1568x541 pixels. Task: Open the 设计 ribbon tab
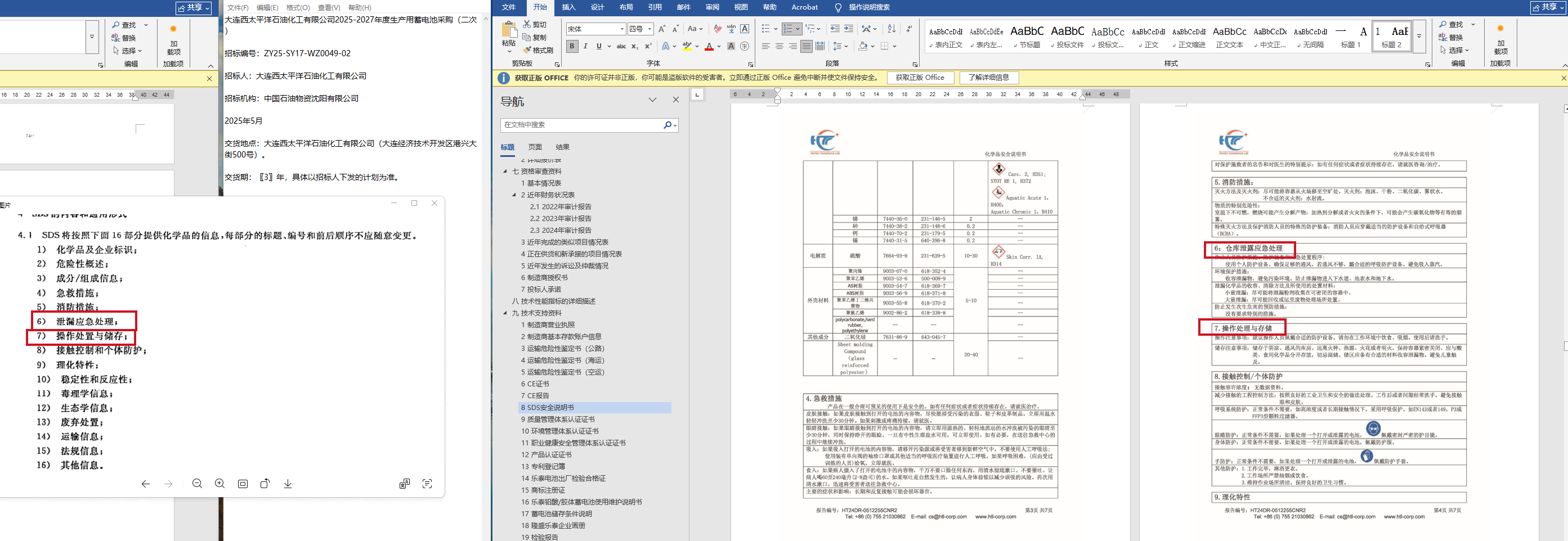598,7
